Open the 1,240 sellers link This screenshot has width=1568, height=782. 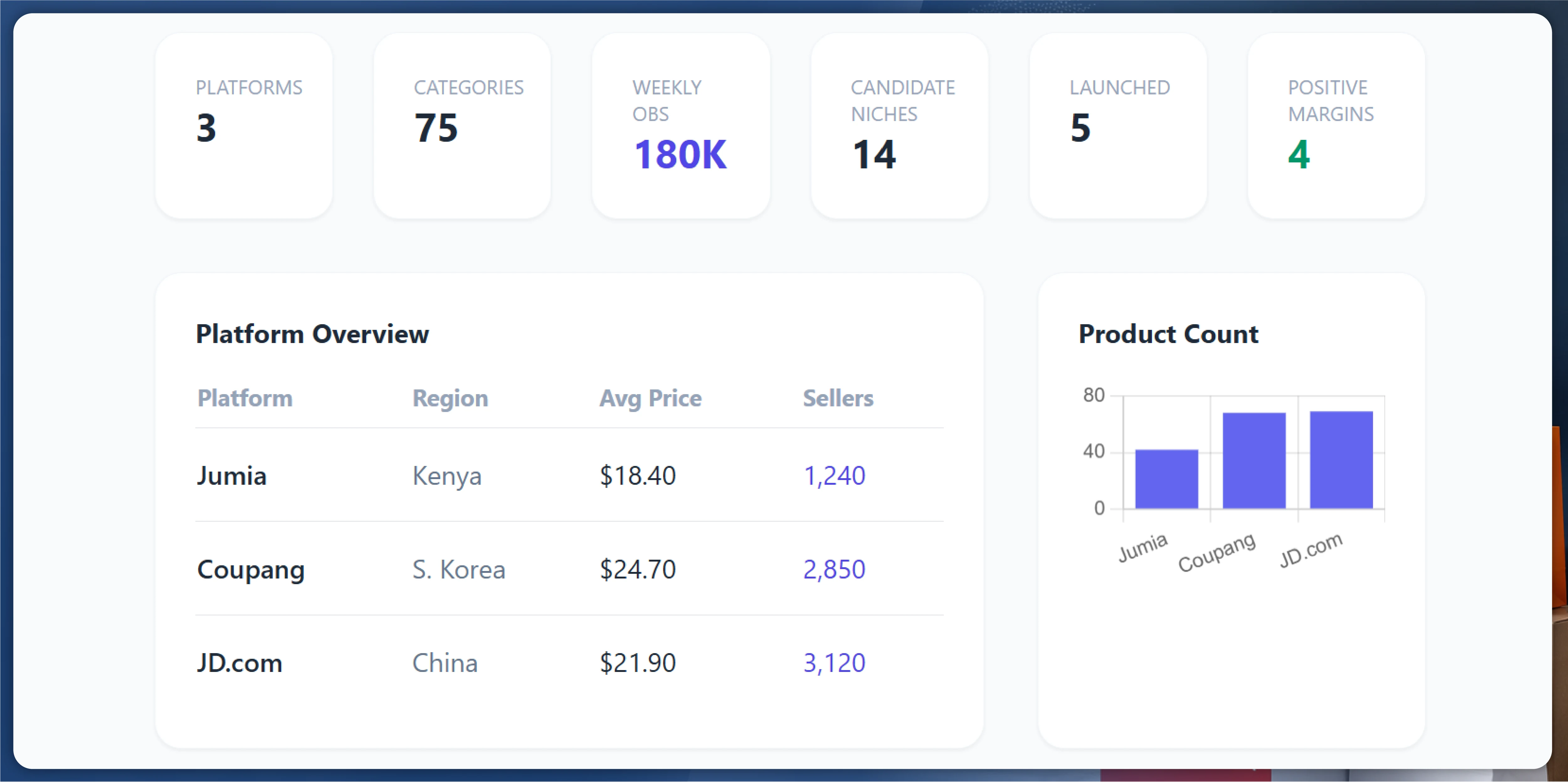tap(835, 476)
